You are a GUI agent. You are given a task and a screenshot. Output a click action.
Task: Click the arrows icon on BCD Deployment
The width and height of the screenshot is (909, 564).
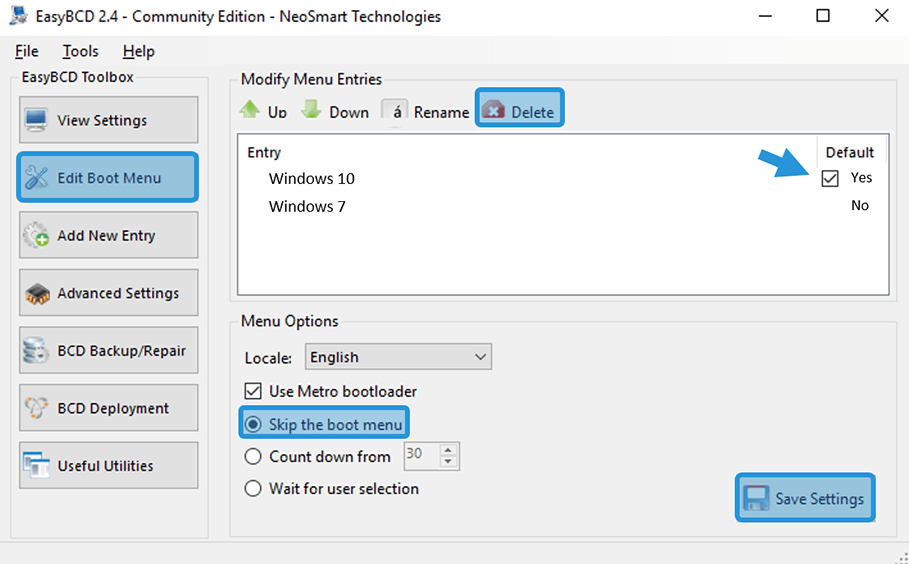pyautogui.click(x=35, y=408)
